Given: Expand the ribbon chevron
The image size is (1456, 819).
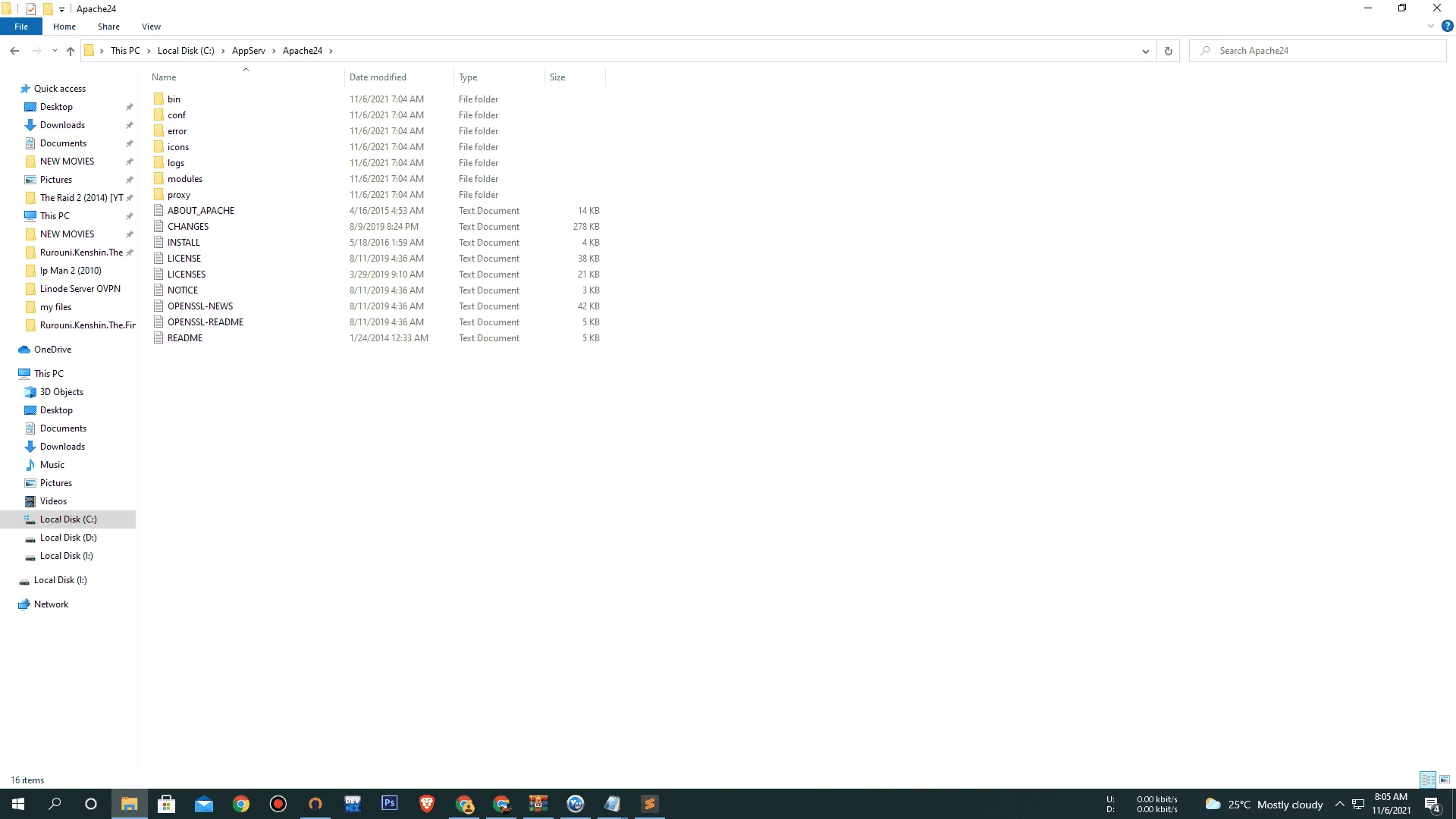Looking at the screenshot, I should 1431,26.
